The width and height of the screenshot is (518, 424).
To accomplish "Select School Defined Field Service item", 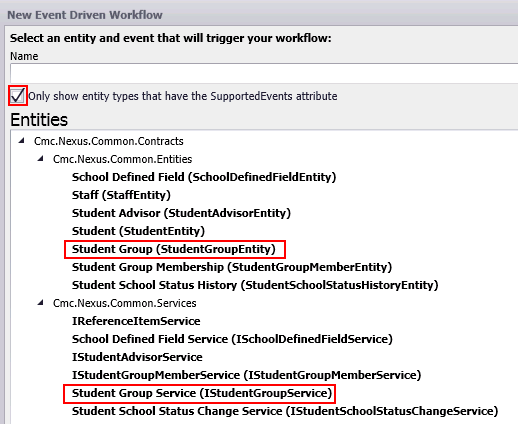I will point(232,339).
